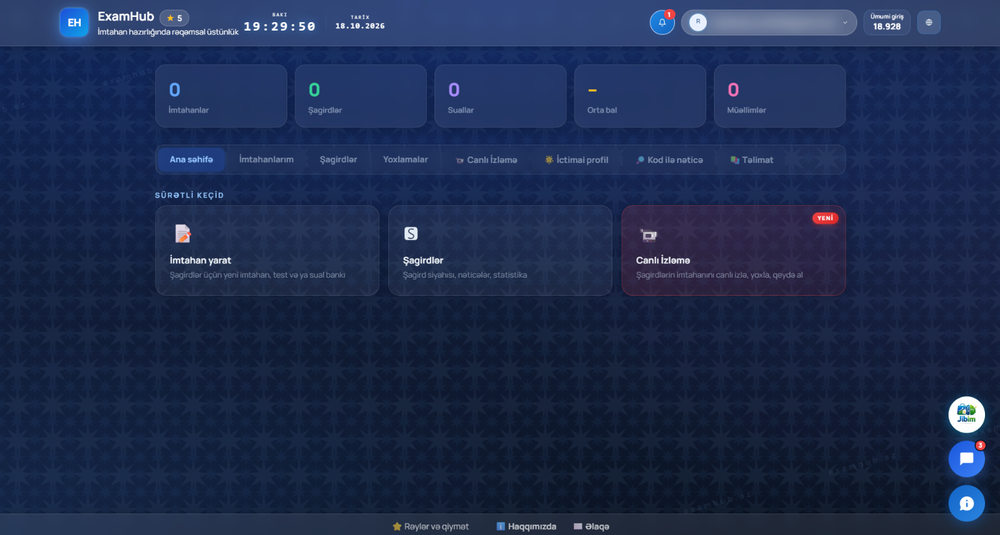Screen dimensions: 1000x535
Task: Open the Canlı İzləmə quick card
Action: click(x=733, y=251)
